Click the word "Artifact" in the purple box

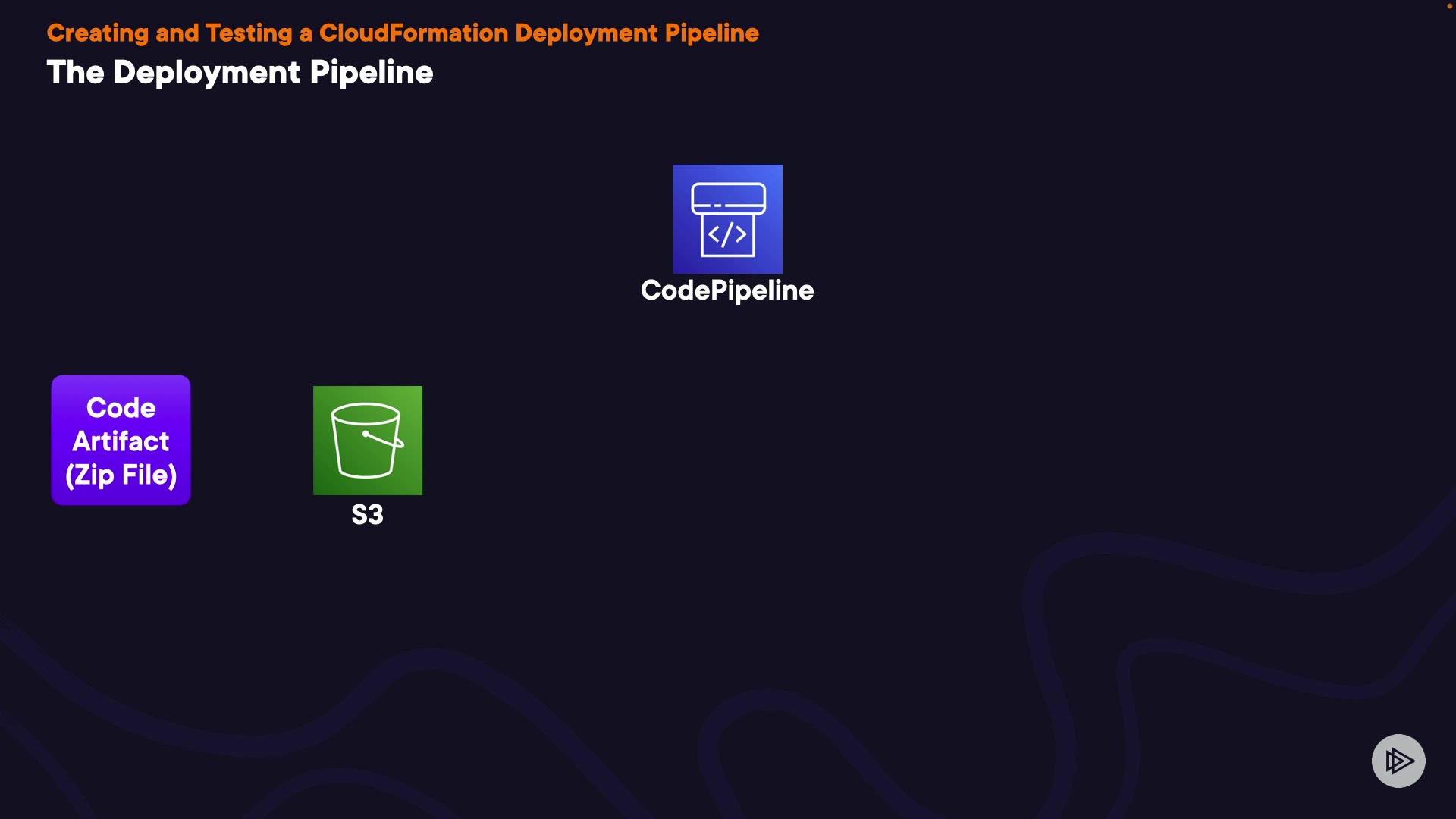coord(121,441)
